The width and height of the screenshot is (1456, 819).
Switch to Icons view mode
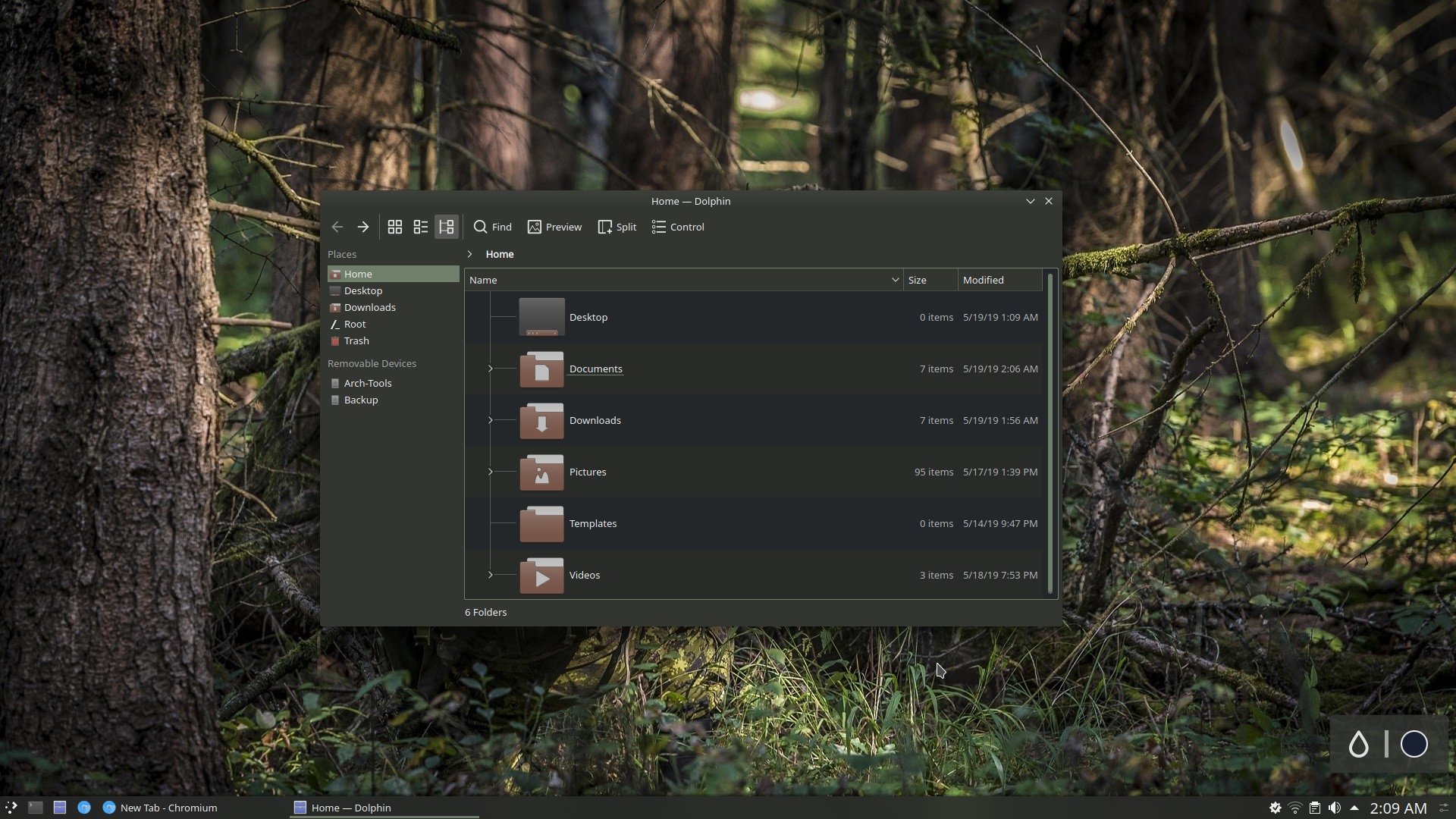395,227
